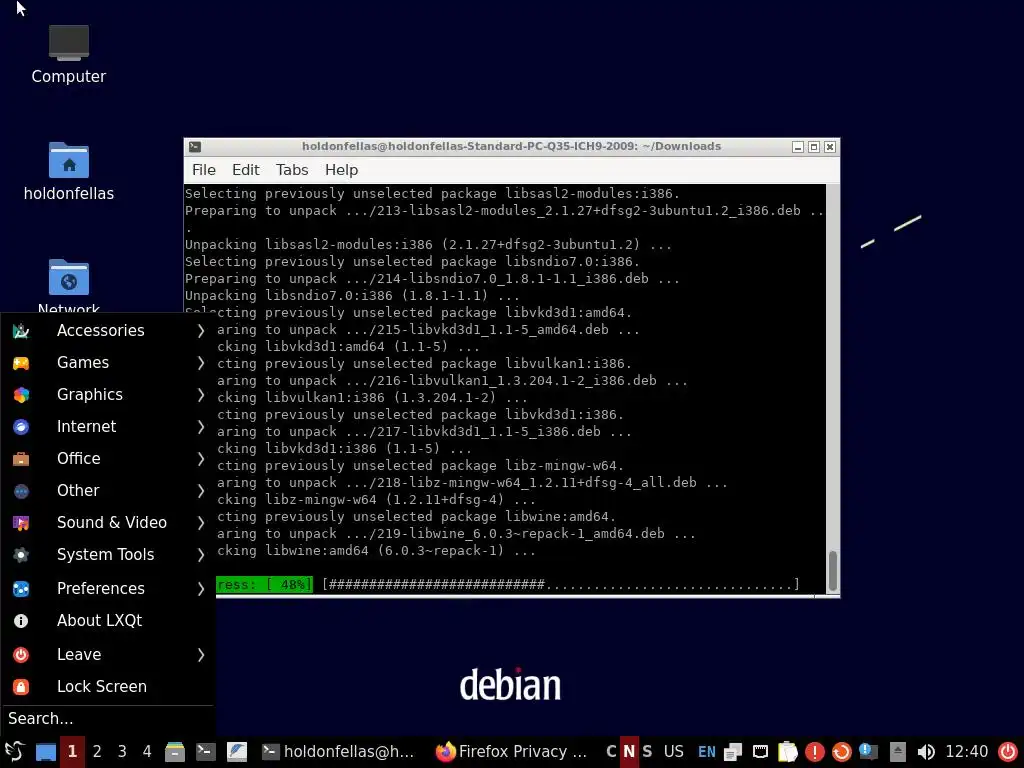Image resolution: width=1024 pixels, height=768 pixels.
Task: Open the Graphics menu category
Action: click(x=108, y=394)
